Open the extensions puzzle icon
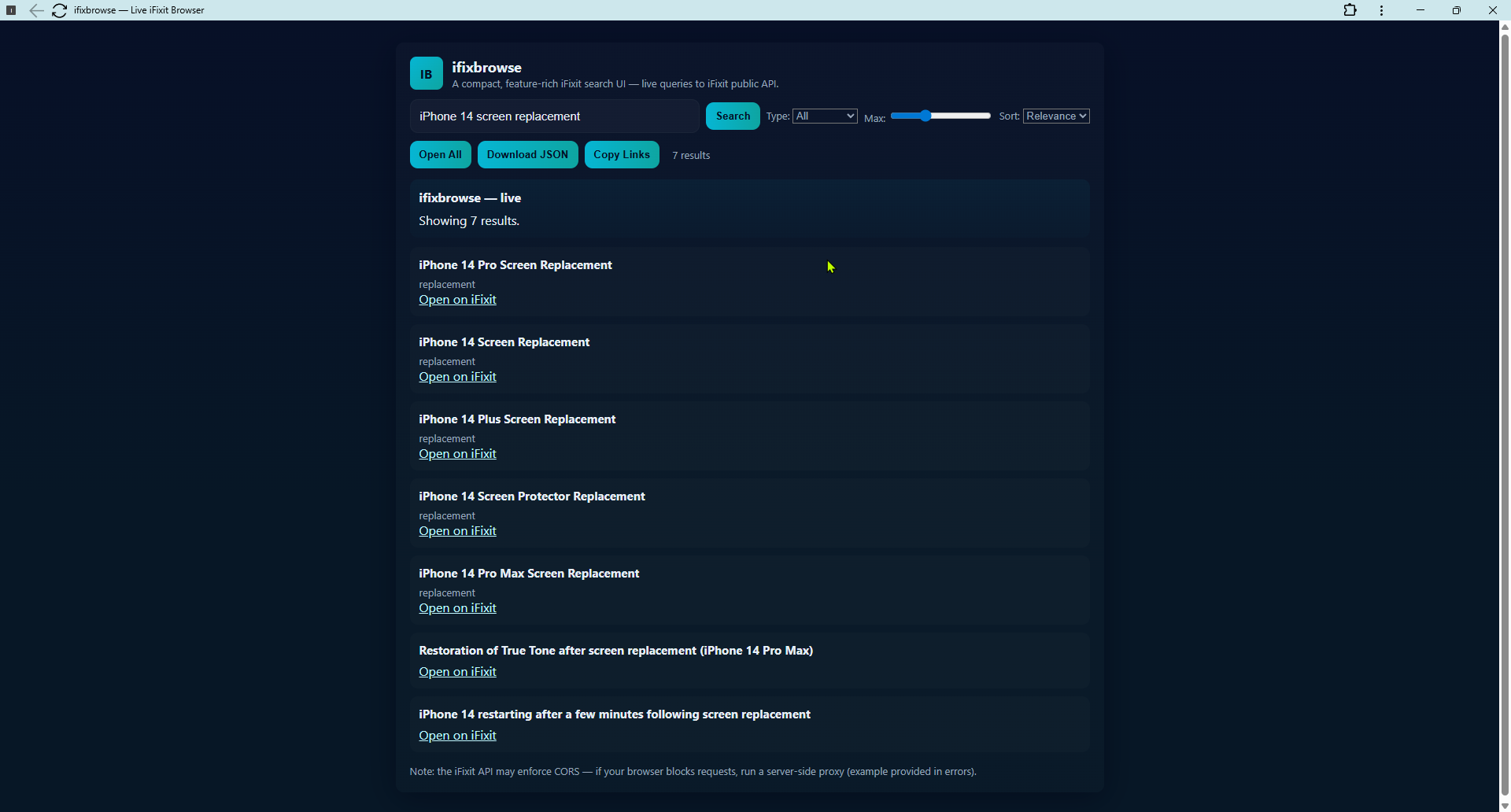This screenshot has height=812, width=1511. click(1350, 10)
